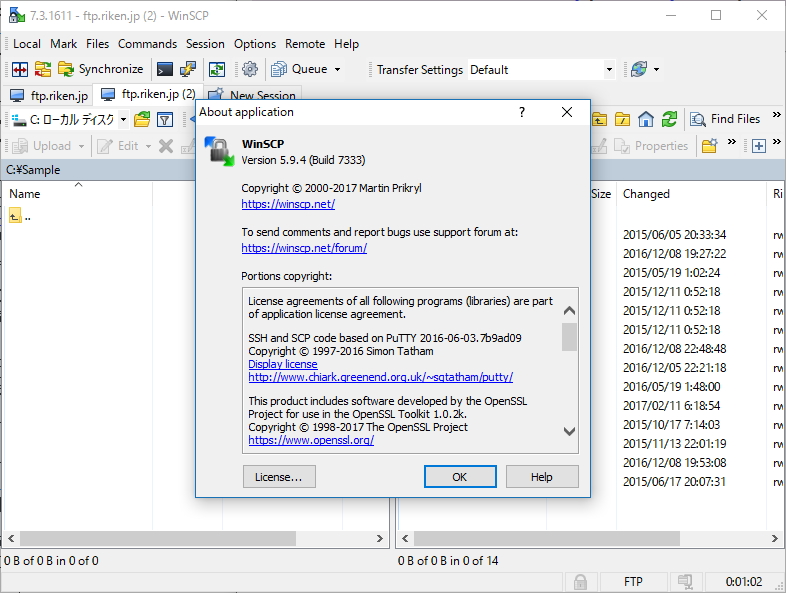Expand remote navigation toolbar overflow chevron

click(776, 115)
